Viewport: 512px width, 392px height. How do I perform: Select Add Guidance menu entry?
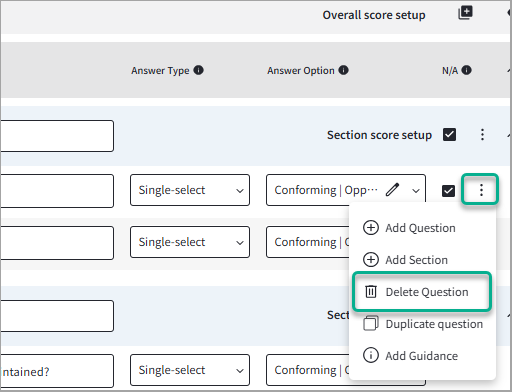[x=421, y=356]
